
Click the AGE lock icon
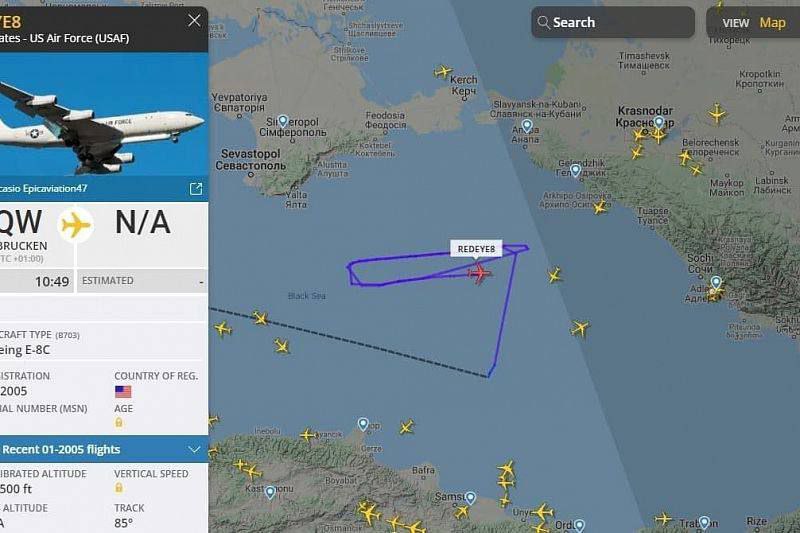point(119,422)
